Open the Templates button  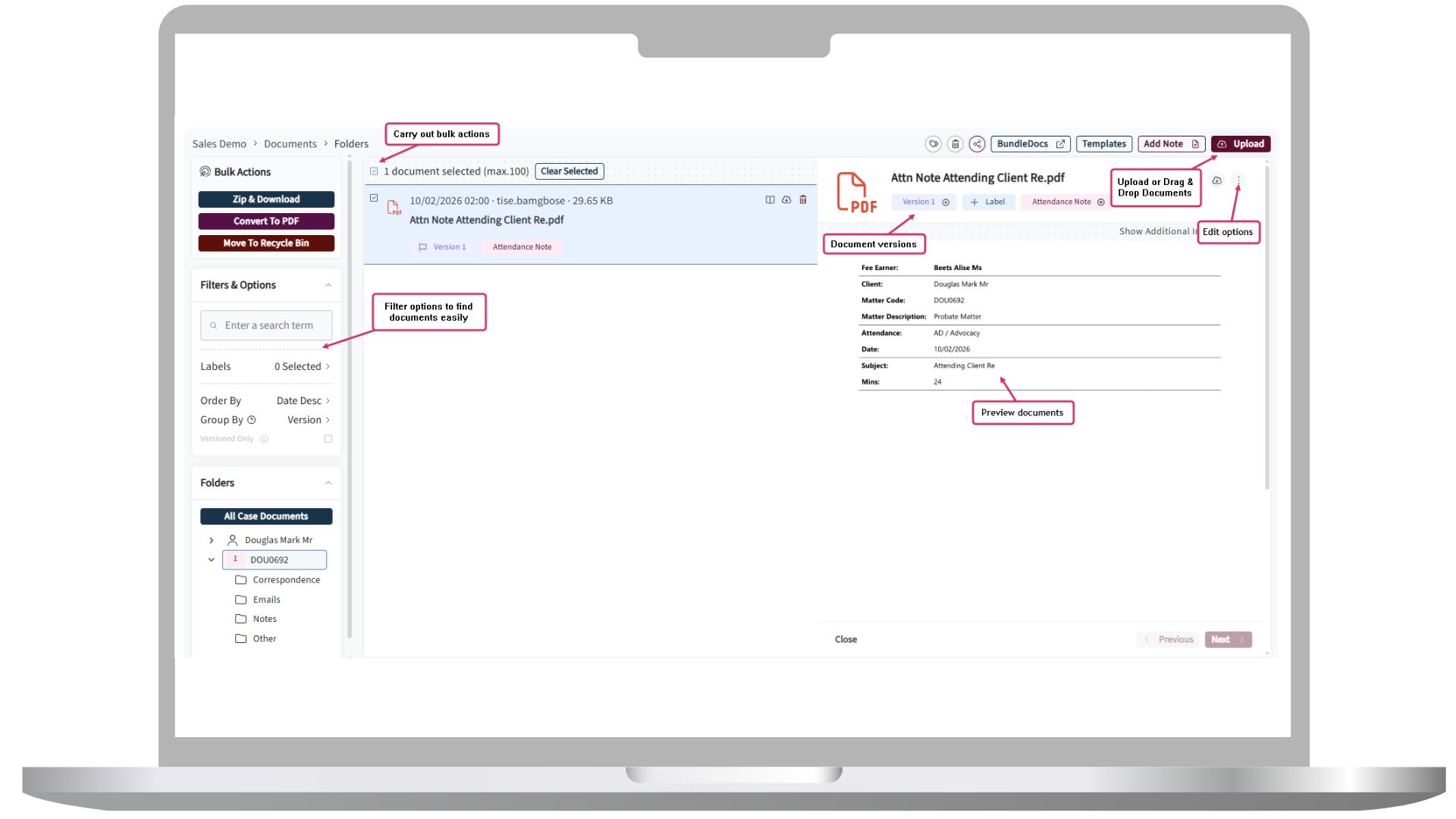[x=1104, y=144]
